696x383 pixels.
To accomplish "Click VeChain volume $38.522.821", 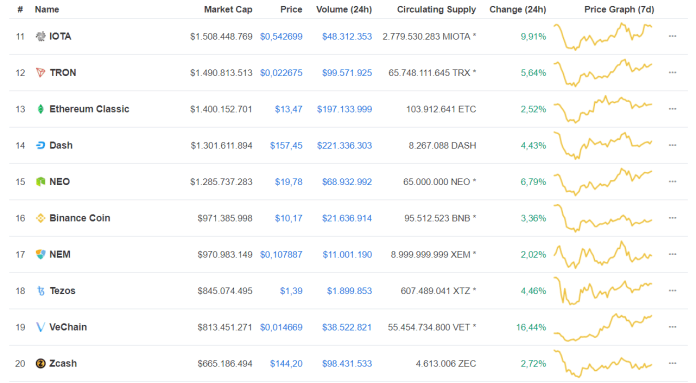I will click(347, 328).
